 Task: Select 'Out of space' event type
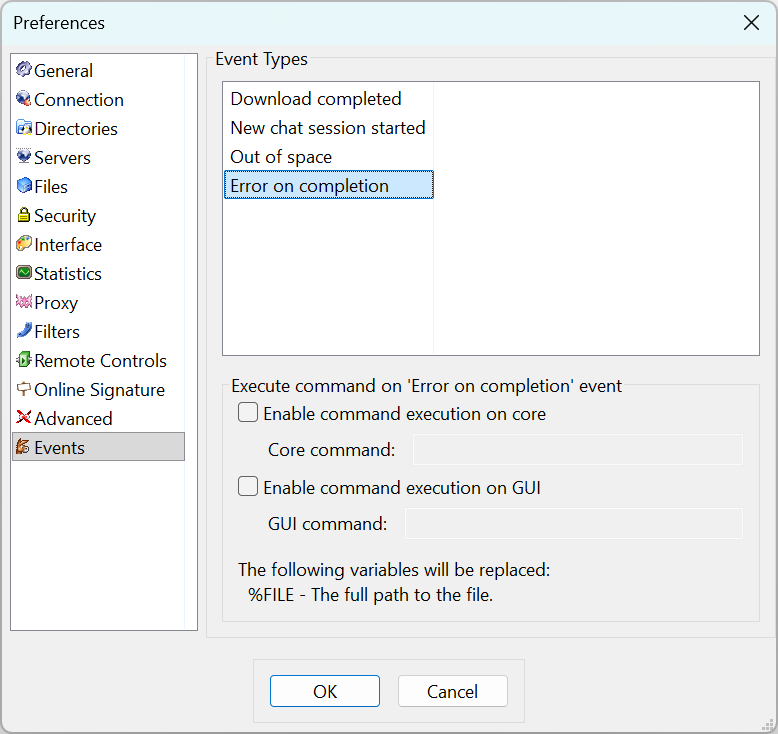pos(328,156)
